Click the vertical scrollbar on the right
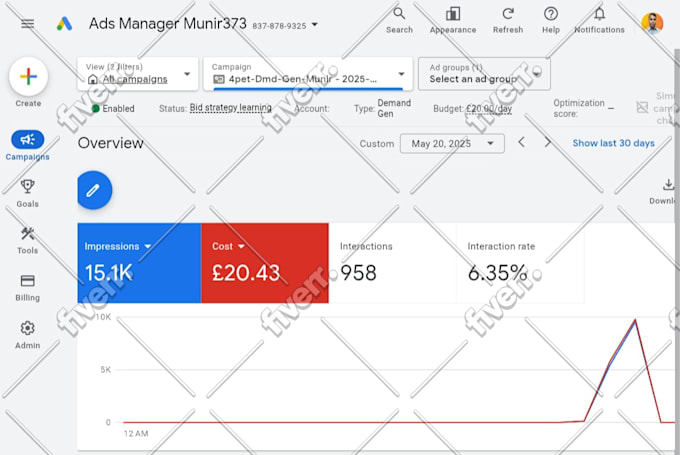This screenshot has width=680, height=455. coord(677,252)
